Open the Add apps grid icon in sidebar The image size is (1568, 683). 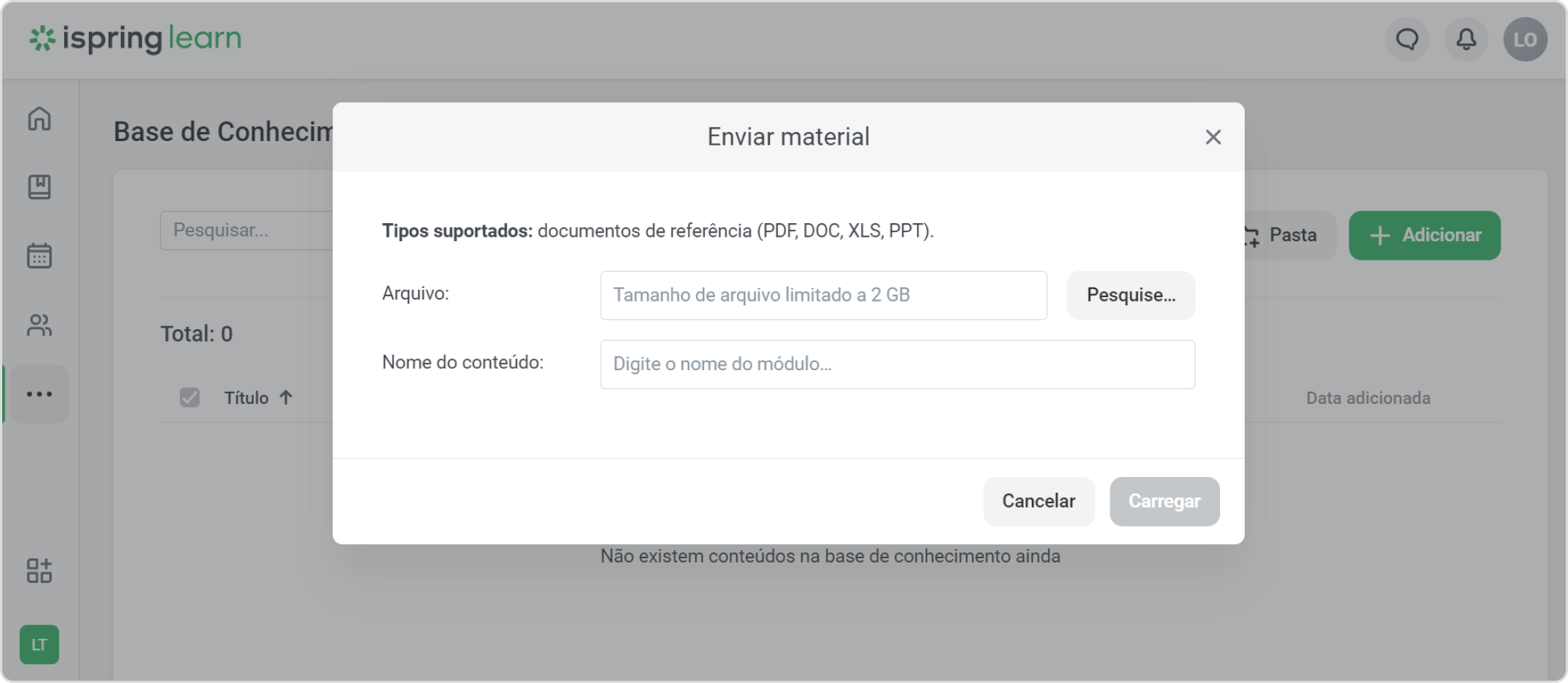click(40, 571)
